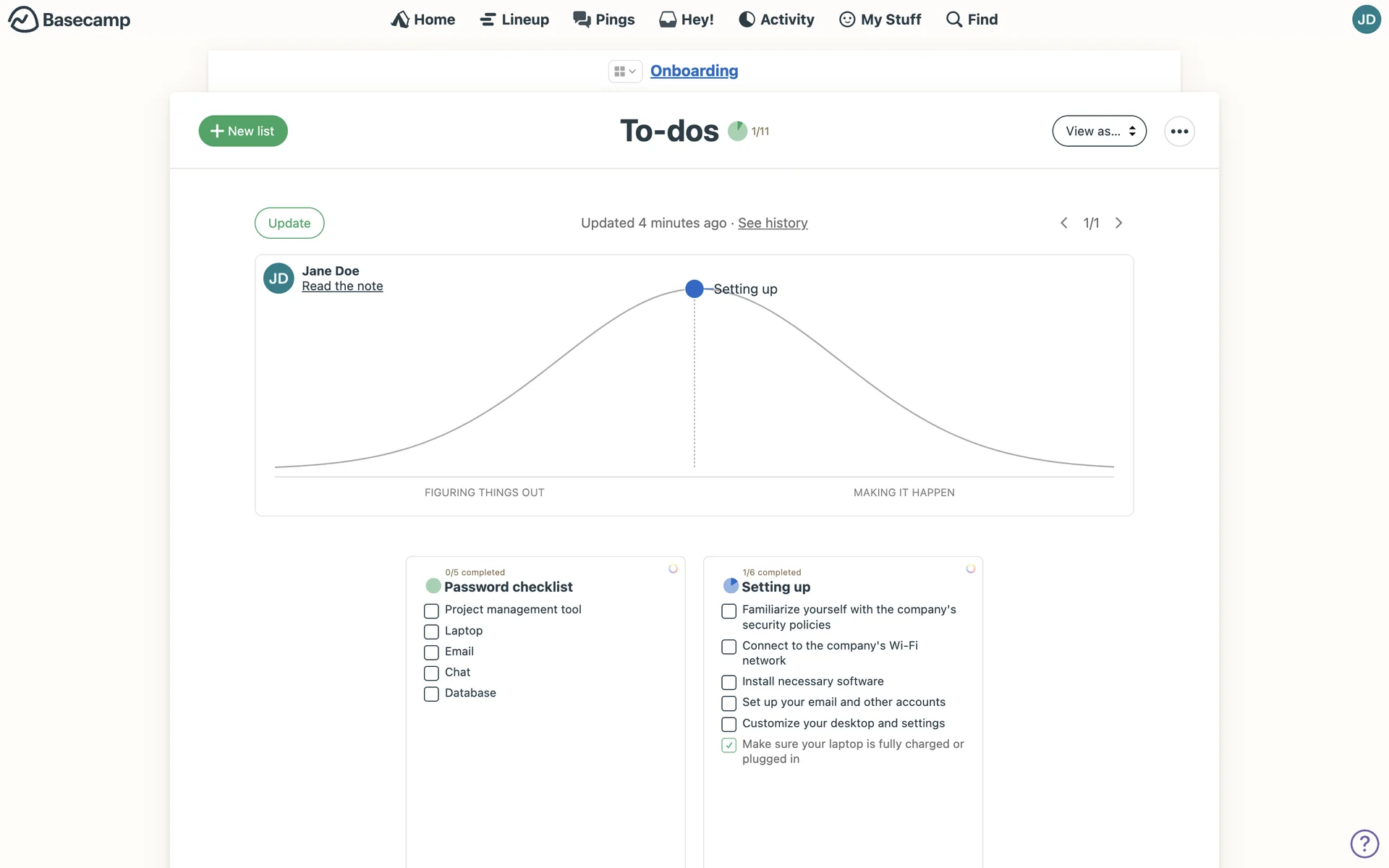Click the blue Setting up hill dot
Viewport: 1389px width, 868px height.
coord(694,289)
